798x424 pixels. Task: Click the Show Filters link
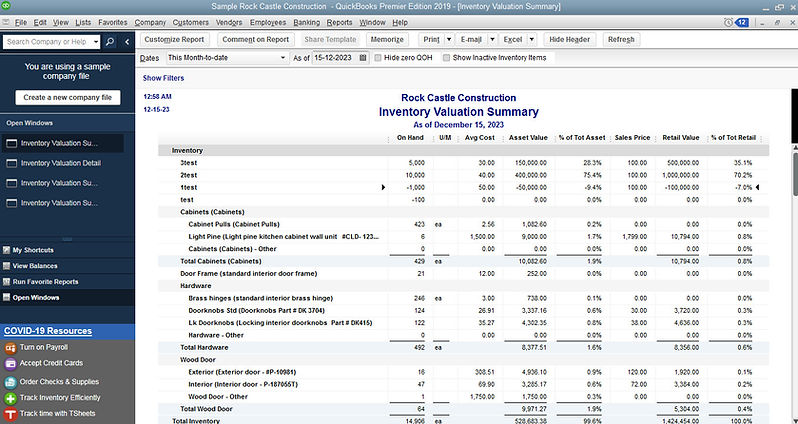pyautogui.click(x=163, y=78)
